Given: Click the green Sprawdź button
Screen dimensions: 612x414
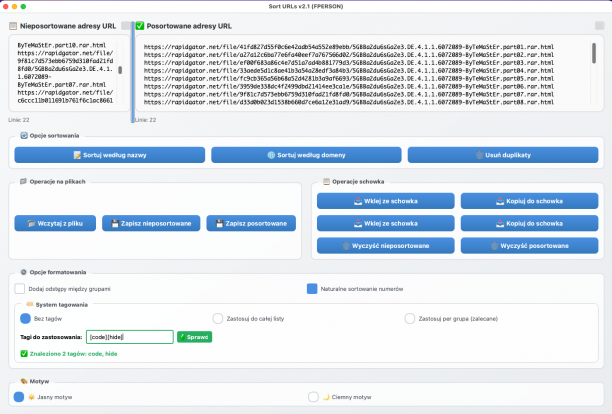Looking at the screenshot, I should click(x=194, y=337).
